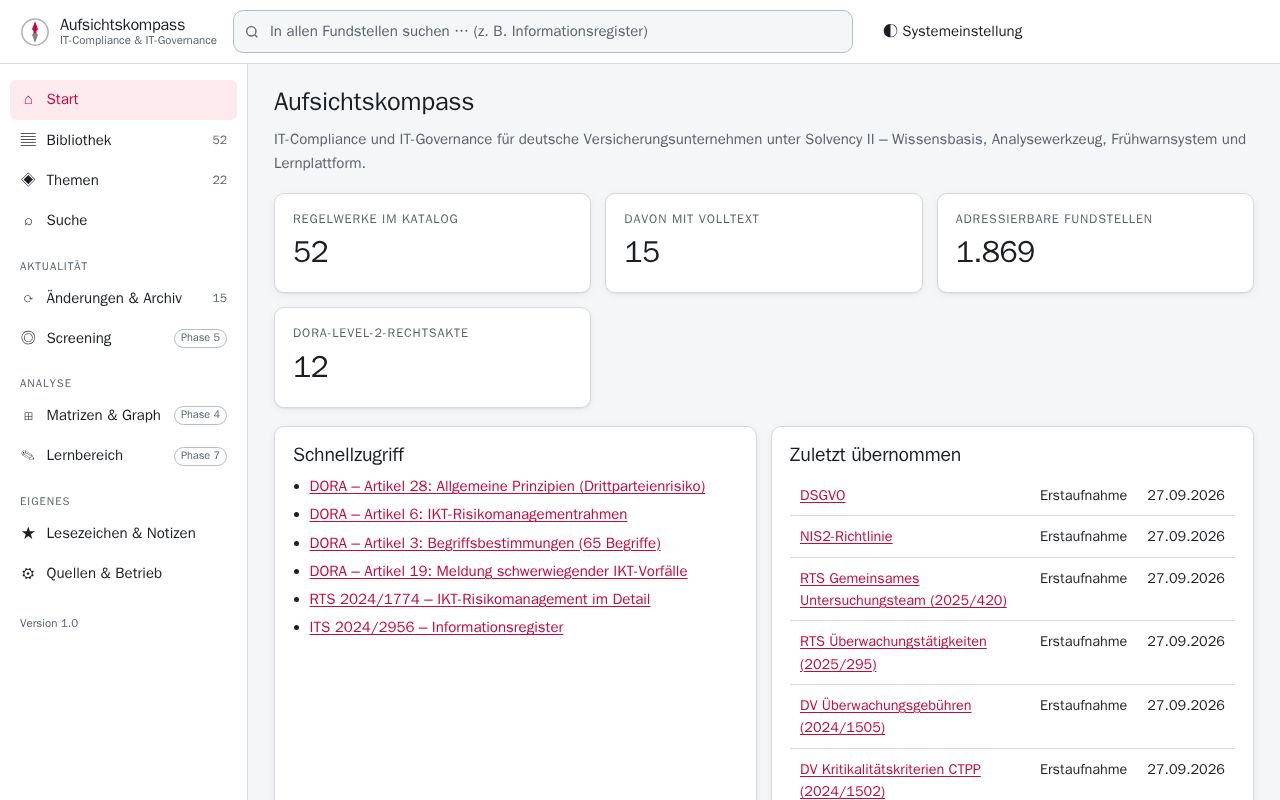This screenshot has height=800, width=1280.
Task: Click the pencil icon beside Lernbereich
Action: pos(28,456)
